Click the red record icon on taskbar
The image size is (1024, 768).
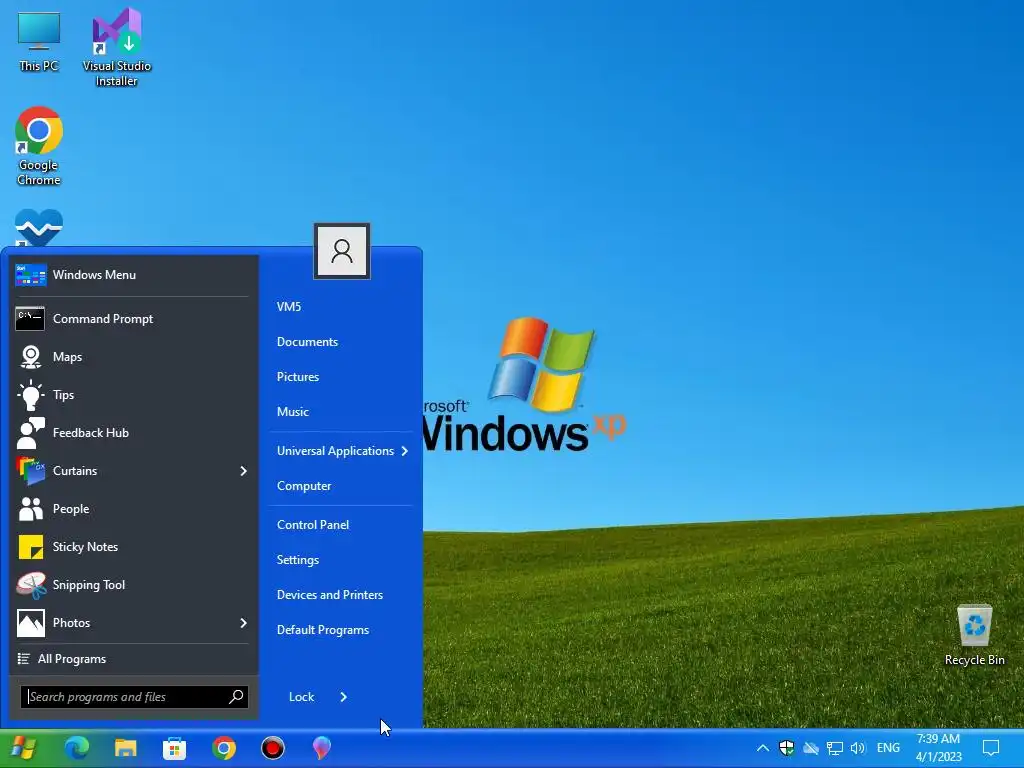pos(273,748)
